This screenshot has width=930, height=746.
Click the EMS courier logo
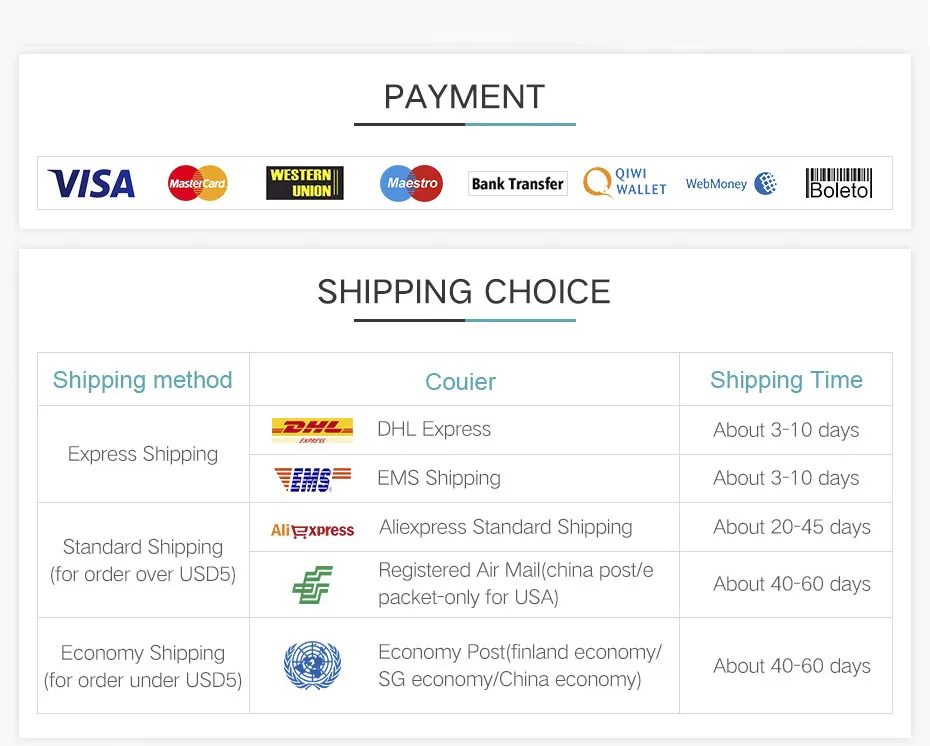(x=312, y=479)
